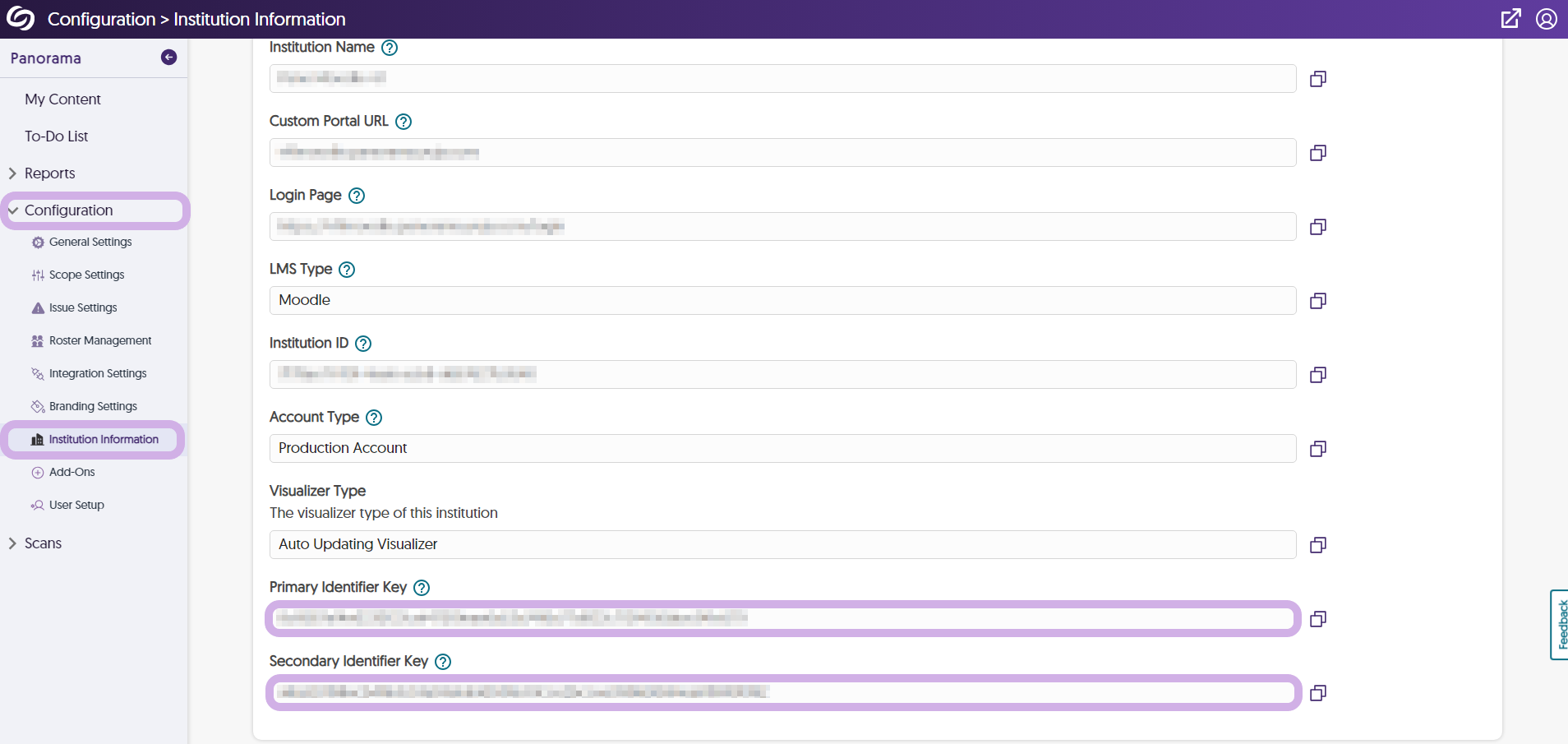
Task: Expand the Scans menu section
Action: click(43, 543)
